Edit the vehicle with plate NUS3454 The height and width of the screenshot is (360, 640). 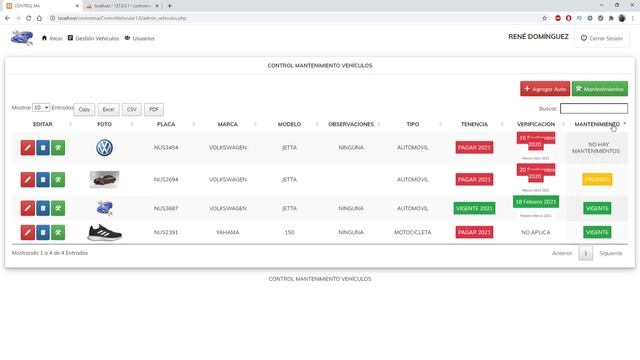coord(28,148)
